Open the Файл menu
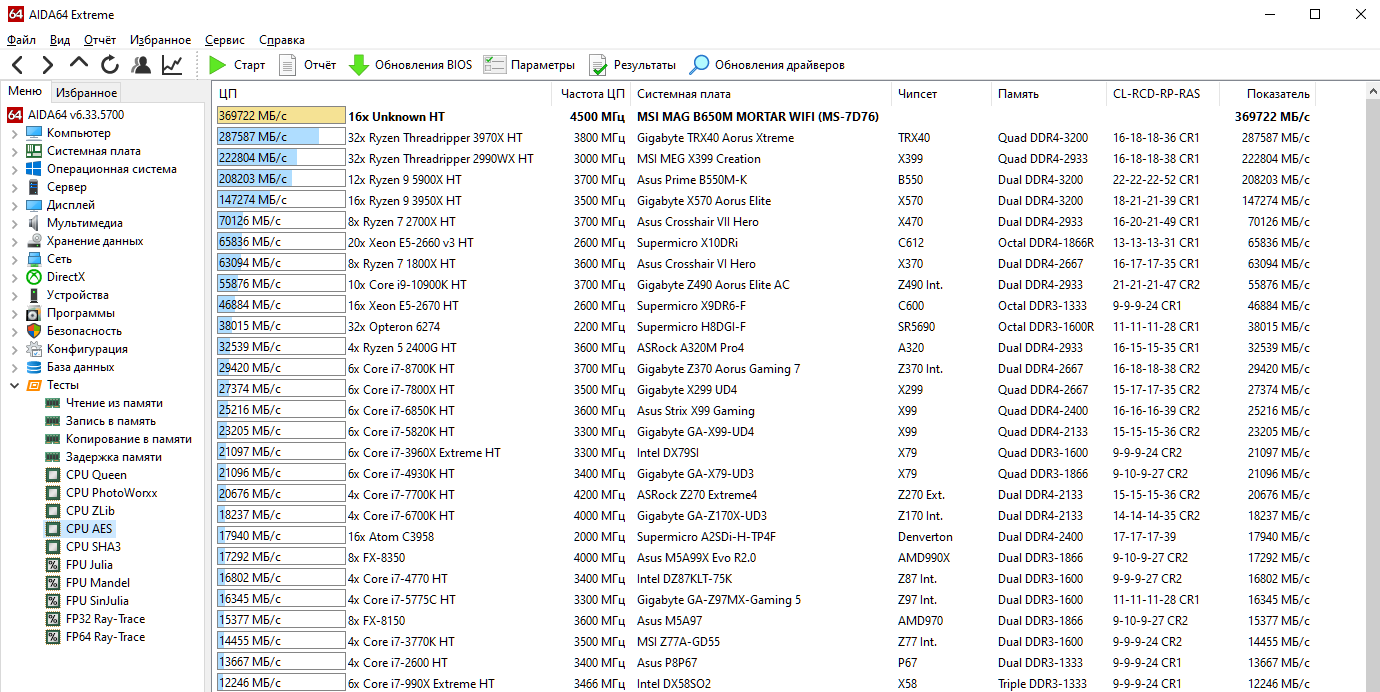This screenshot has width=1380, height=692. point(21,40)
